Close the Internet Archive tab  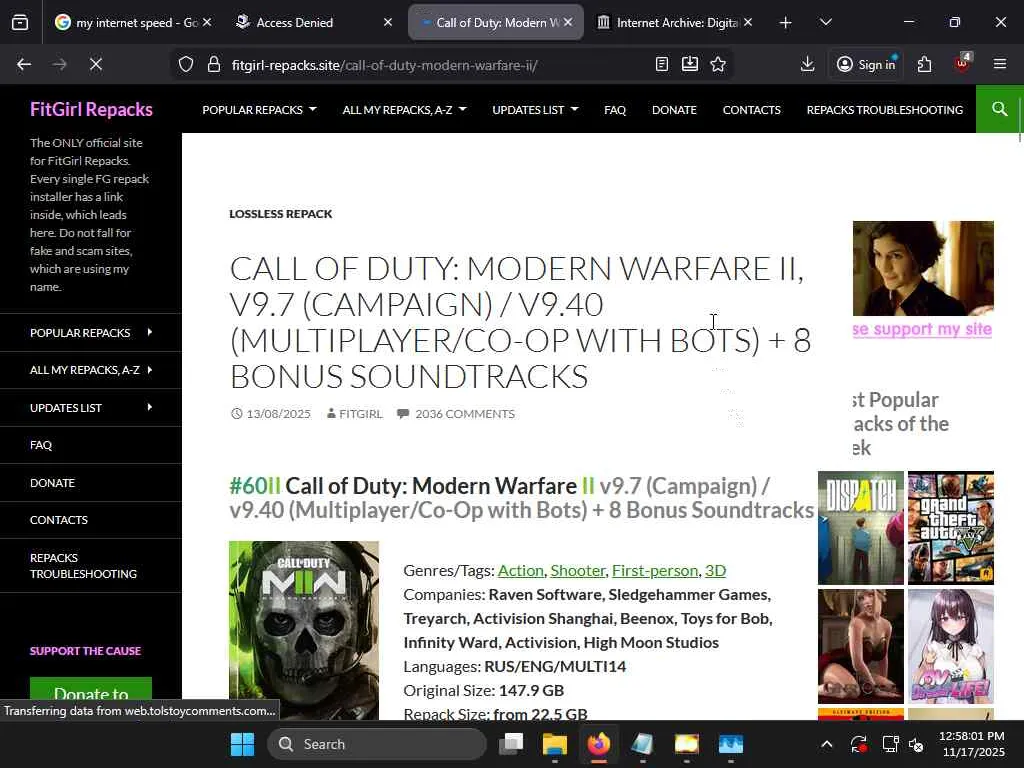pyautogui.click(x=748, y=22)
